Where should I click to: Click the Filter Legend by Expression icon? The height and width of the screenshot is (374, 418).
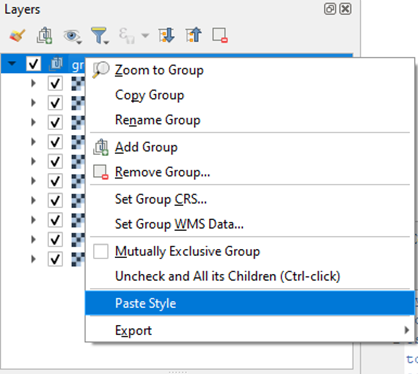[x=127, y=36]
